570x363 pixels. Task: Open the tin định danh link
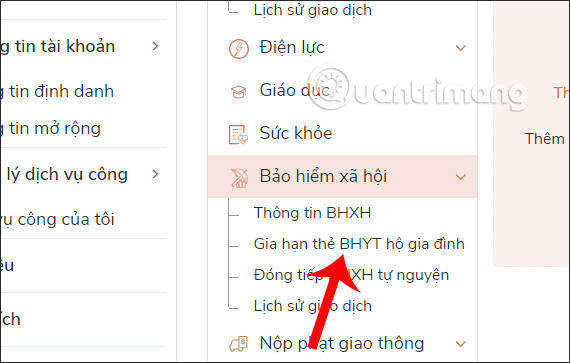pyautogui.click(x=57, y=91)
